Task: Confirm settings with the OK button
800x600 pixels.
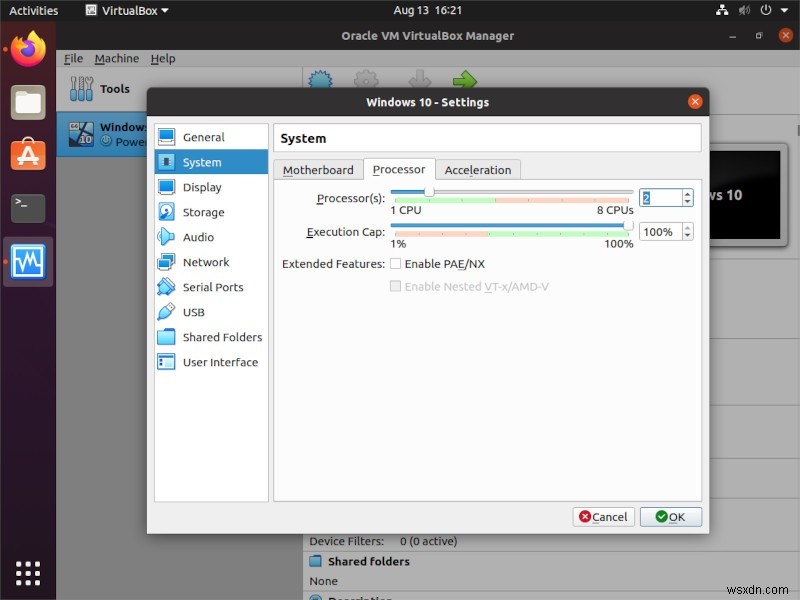Action: tap(671, 517)
